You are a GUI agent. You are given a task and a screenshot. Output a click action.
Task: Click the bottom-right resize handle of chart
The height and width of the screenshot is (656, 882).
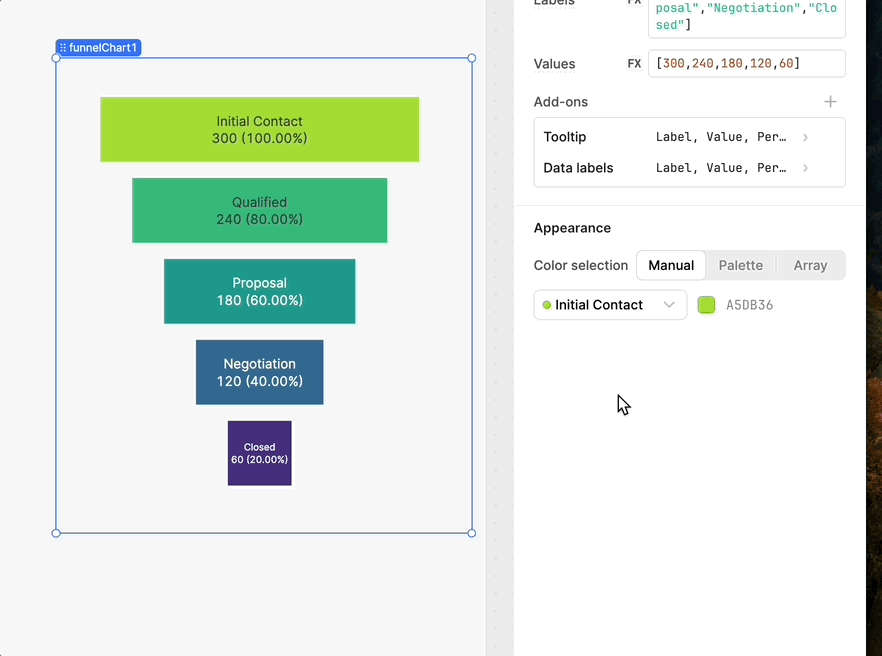[471, 533]
